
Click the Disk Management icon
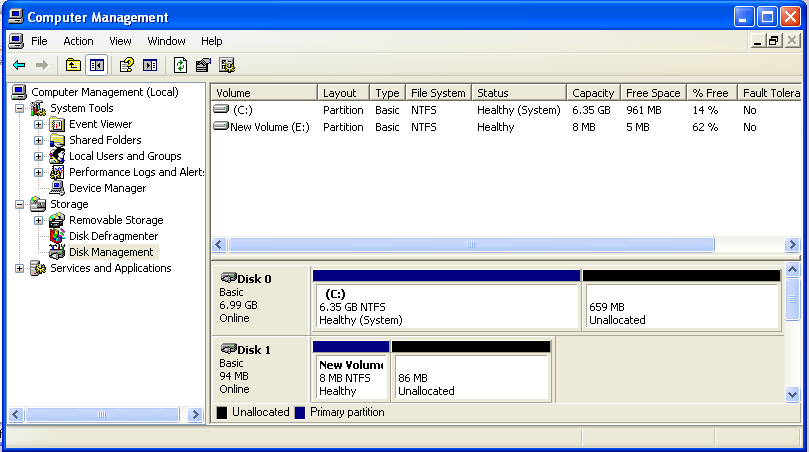[x=57, y=252]
